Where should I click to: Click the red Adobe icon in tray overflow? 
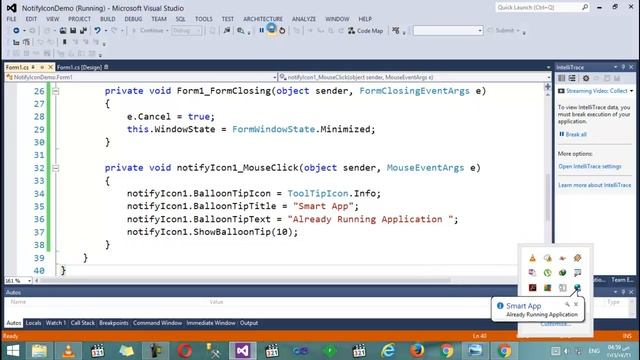tap(532, 288)
